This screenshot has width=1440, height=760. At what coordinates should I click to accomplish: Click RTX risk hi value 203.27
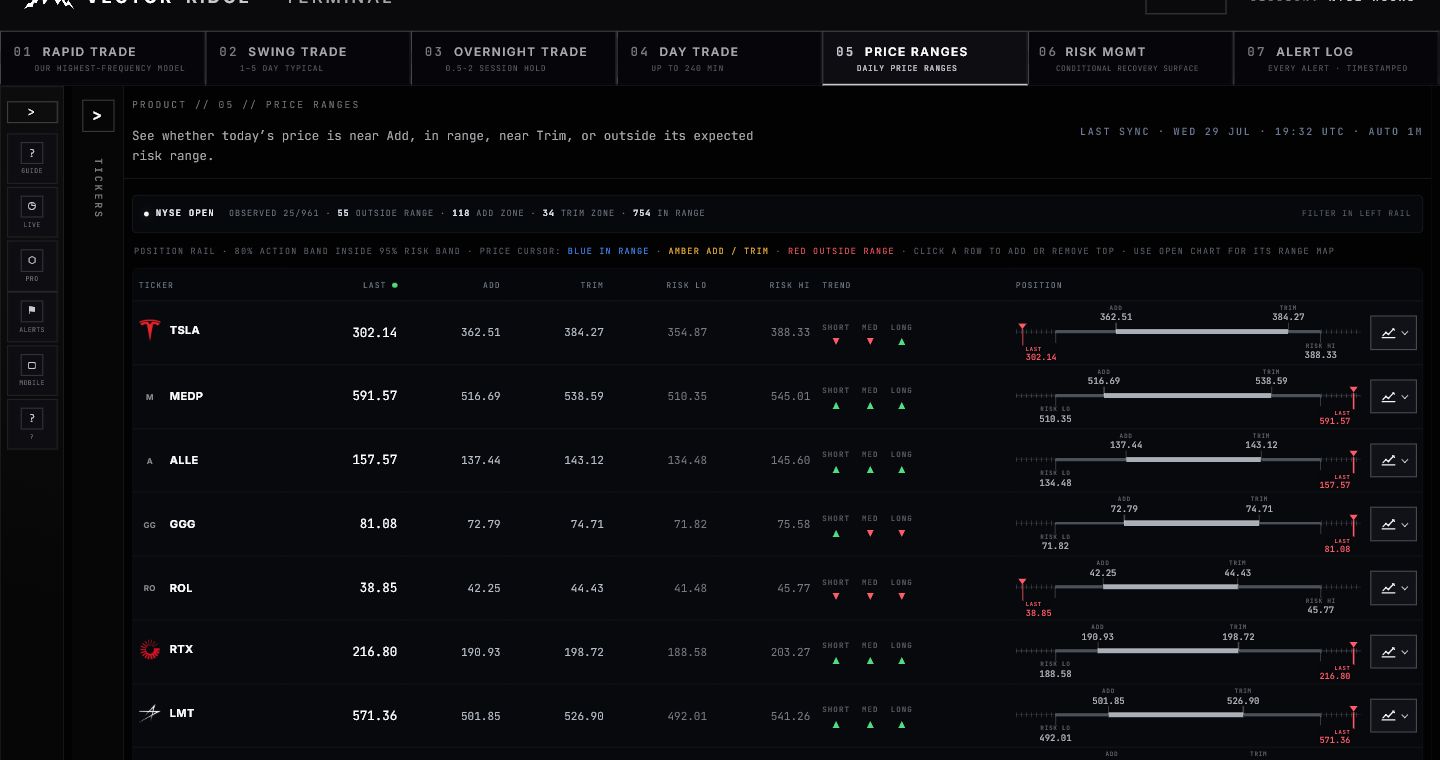tap(790, 652)
